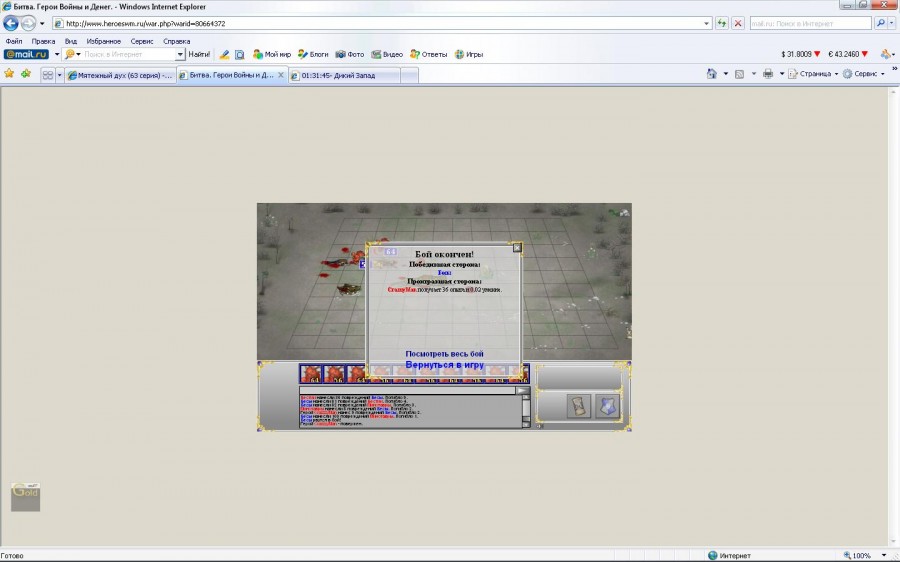Expand command bar overflow chevron

[x=894, y=68]
